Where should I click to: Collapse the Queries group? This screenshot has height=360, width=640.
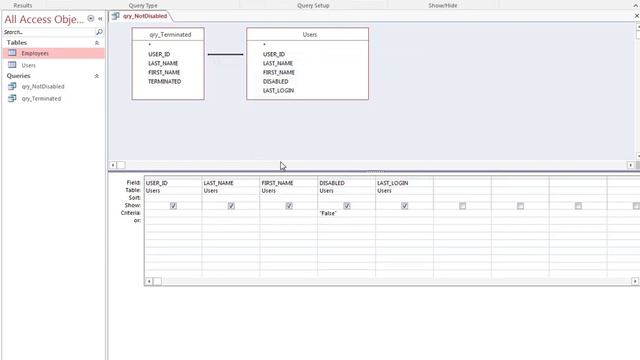97,76
